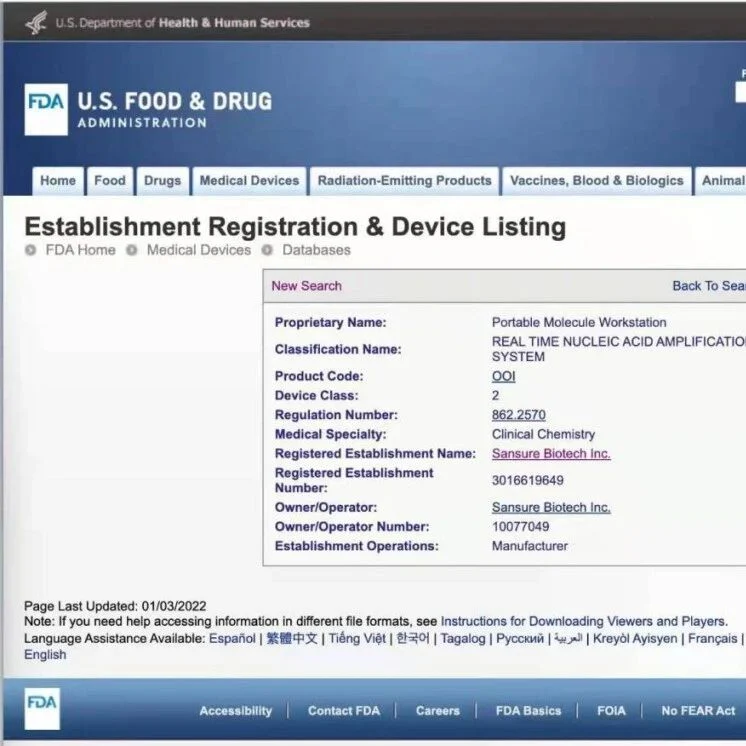Click Back To Search link
The width and height of the screenshot is (746, 746).
(709, 286)
